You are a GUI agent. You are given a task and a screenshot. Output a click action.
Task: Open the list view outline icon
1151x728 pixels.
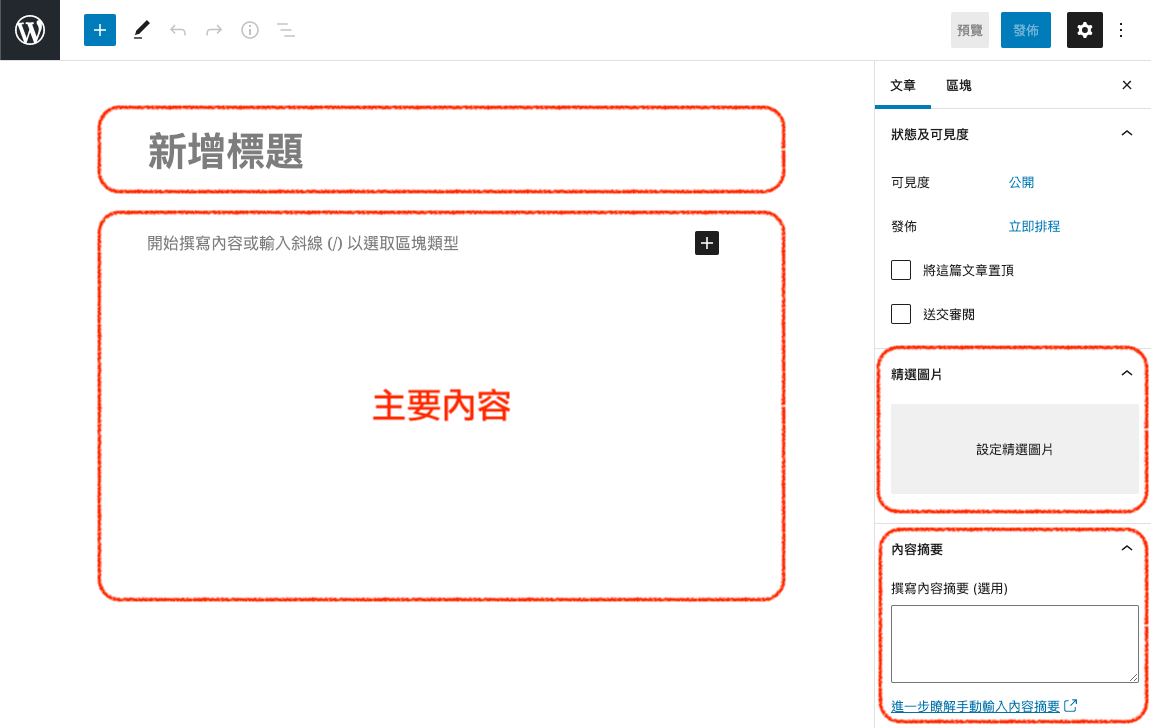(286, 30)
